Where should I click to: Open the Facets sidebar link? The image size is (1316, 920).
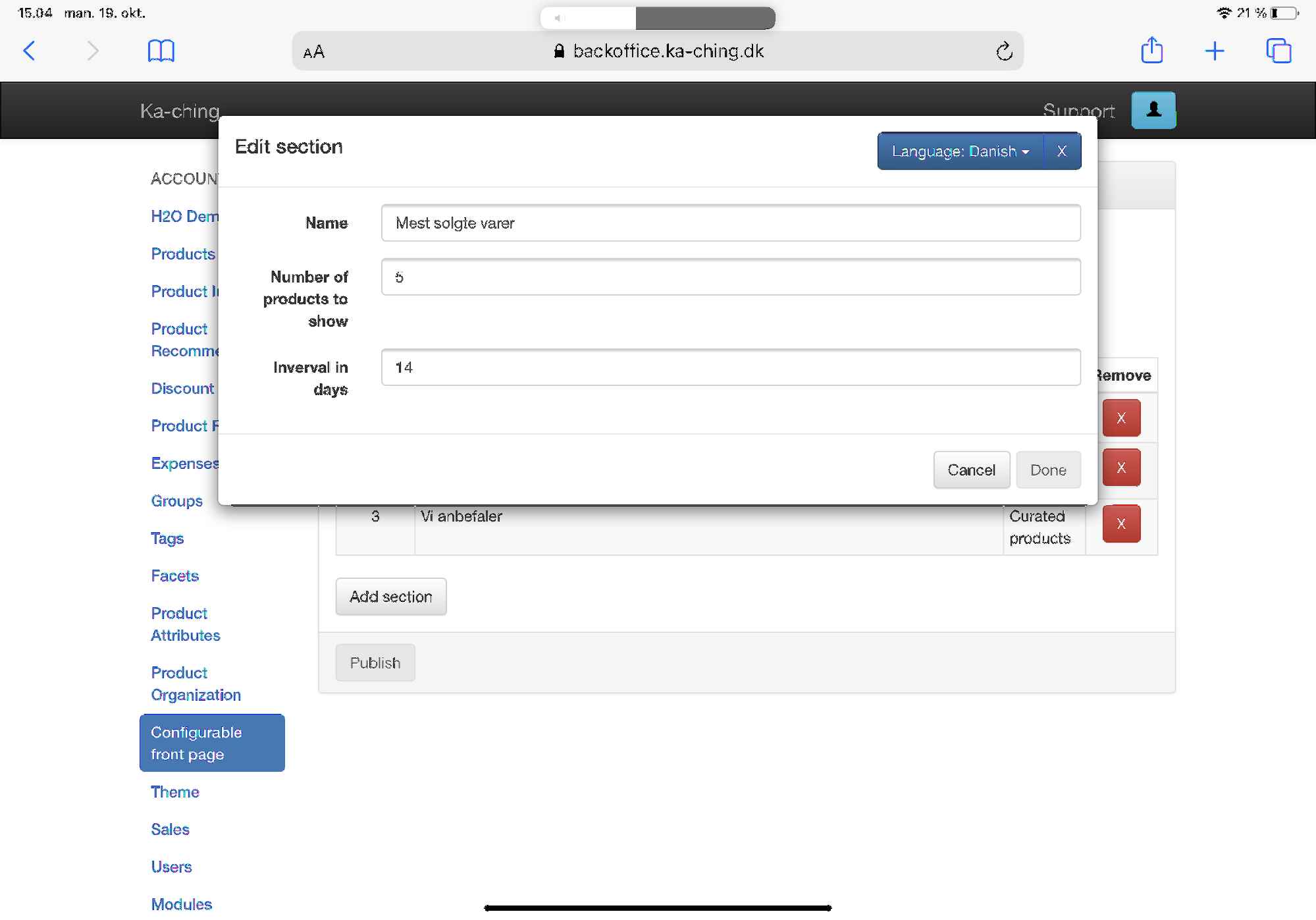pos(175,576)
